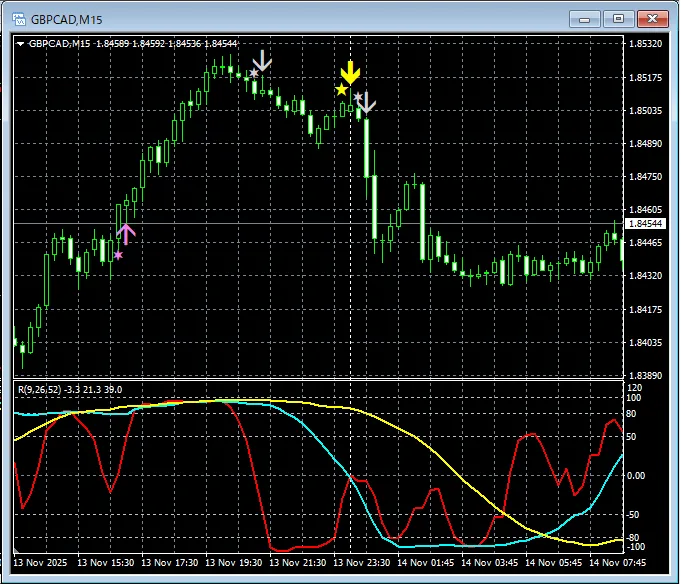
Task: Click time label 14 Nov 07:45
Action: (x=618, y=563)
